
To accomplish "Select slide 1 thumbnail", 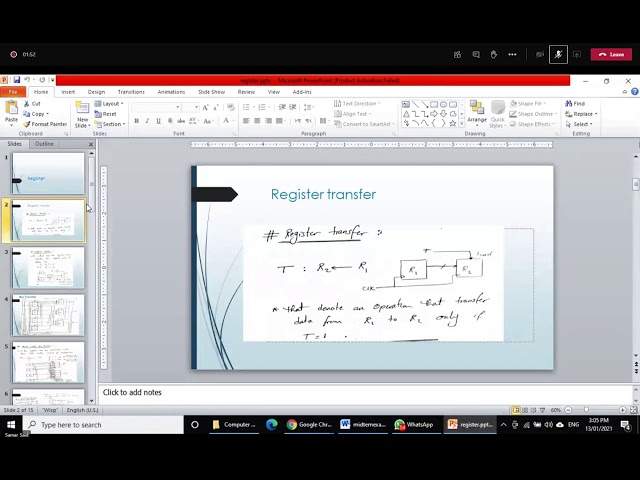I will pos(48,173).
